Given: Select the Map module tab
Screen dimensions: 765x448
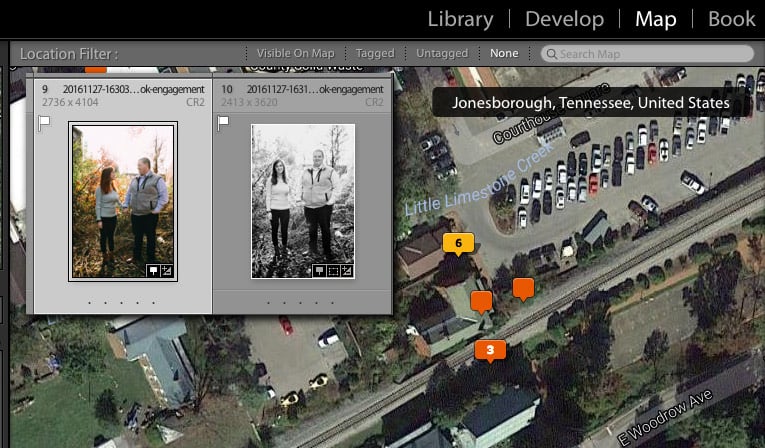Looking at the screenshot, I should click(655, 19).
